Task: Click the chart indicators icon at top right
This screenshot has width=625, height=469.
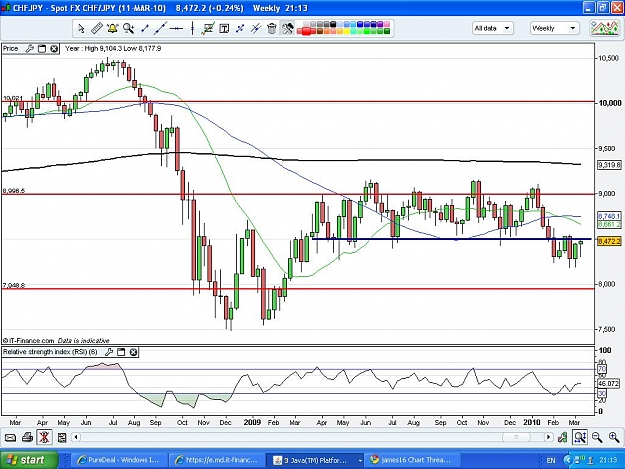Action: 605,28
